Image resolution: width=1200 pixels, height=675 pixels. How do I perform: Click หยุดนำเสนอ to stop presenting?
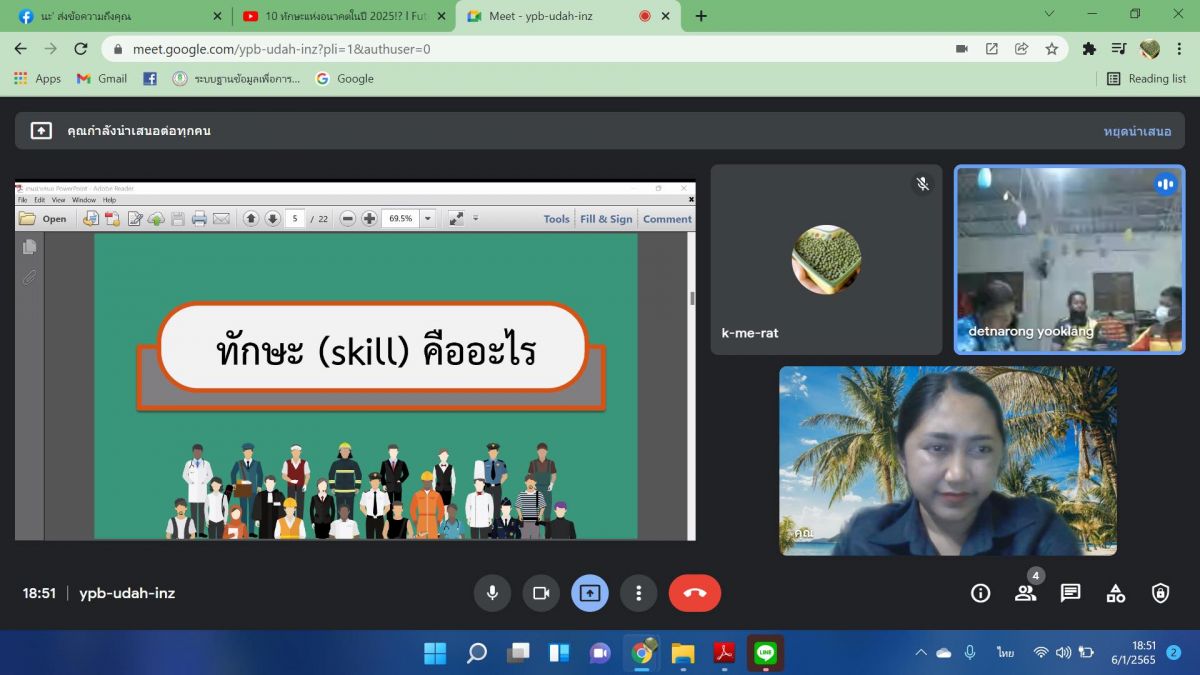[1137, 131]
